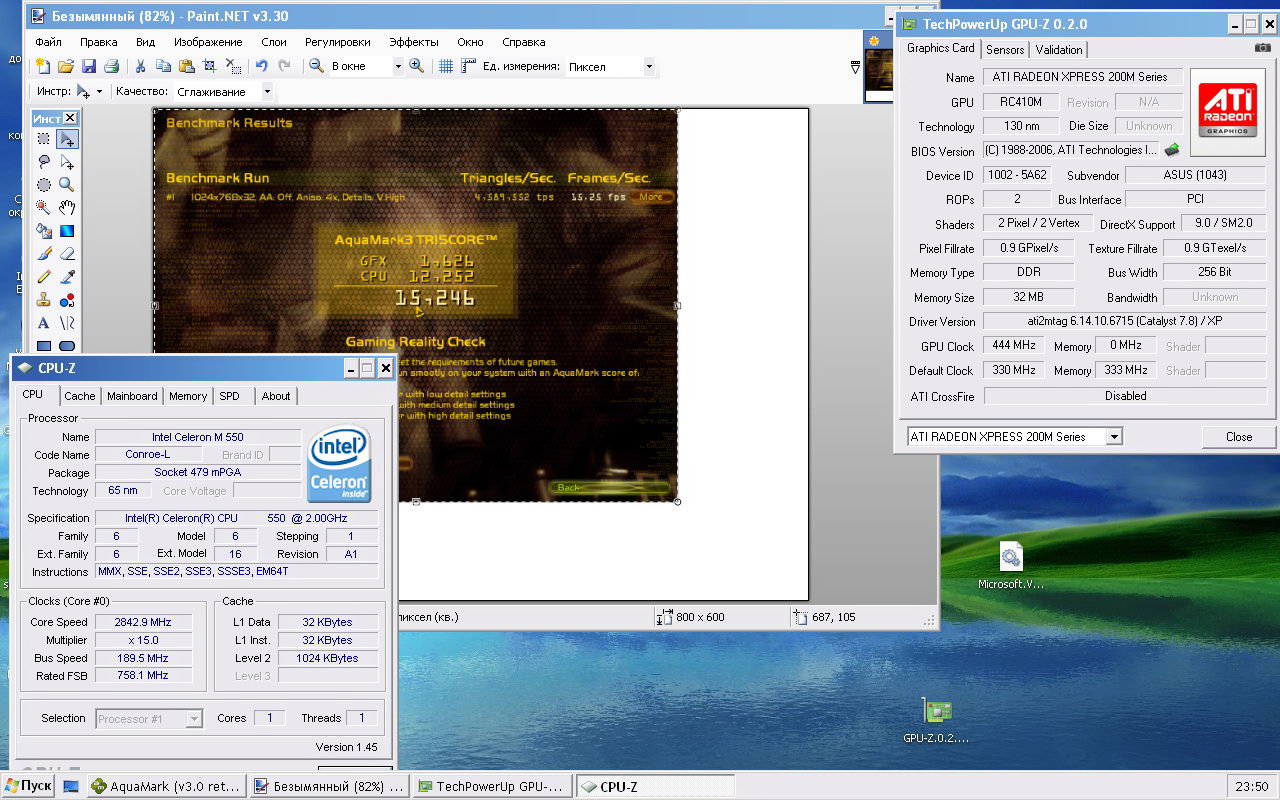Close the Paint.NET tools panel
Viewport: 1280px width, 800px height.
click(70, 118)
